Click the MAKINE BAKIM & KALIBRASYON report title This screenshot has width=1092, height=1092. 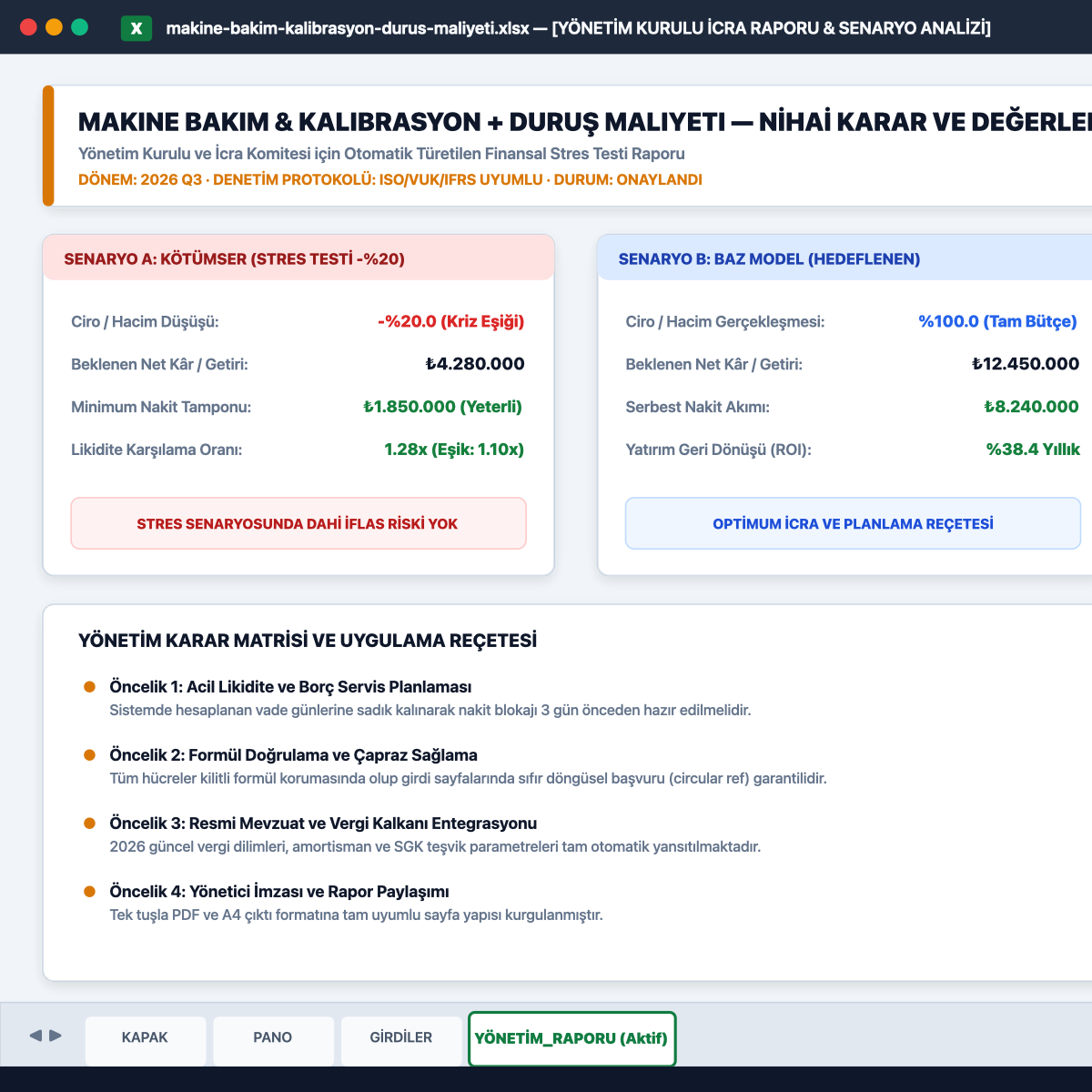585,122
